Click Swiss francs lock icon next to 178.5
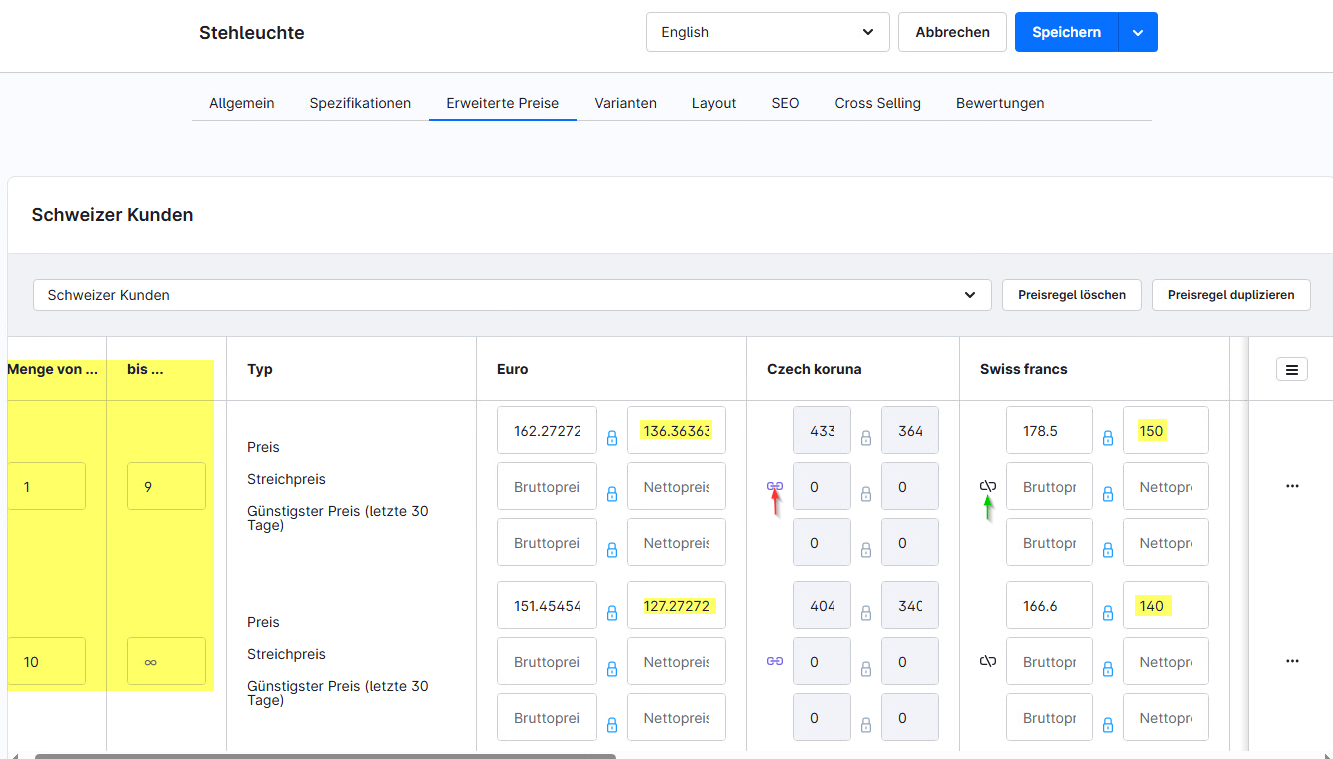This screenshot has width=1333, height=759. point(1108,438)
